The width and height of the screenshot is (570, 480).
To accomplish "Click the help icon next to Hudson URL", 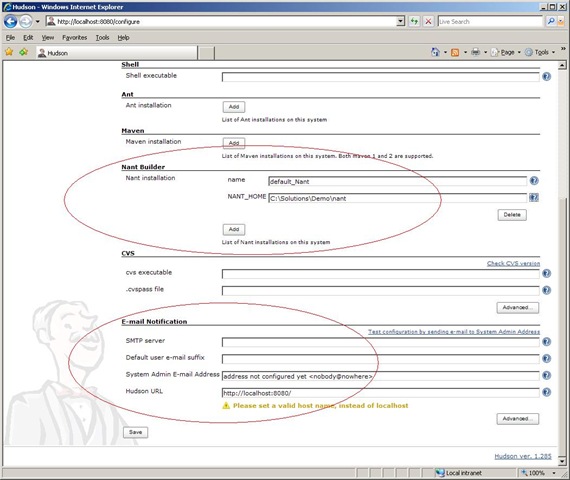I will tap(546, 392).
